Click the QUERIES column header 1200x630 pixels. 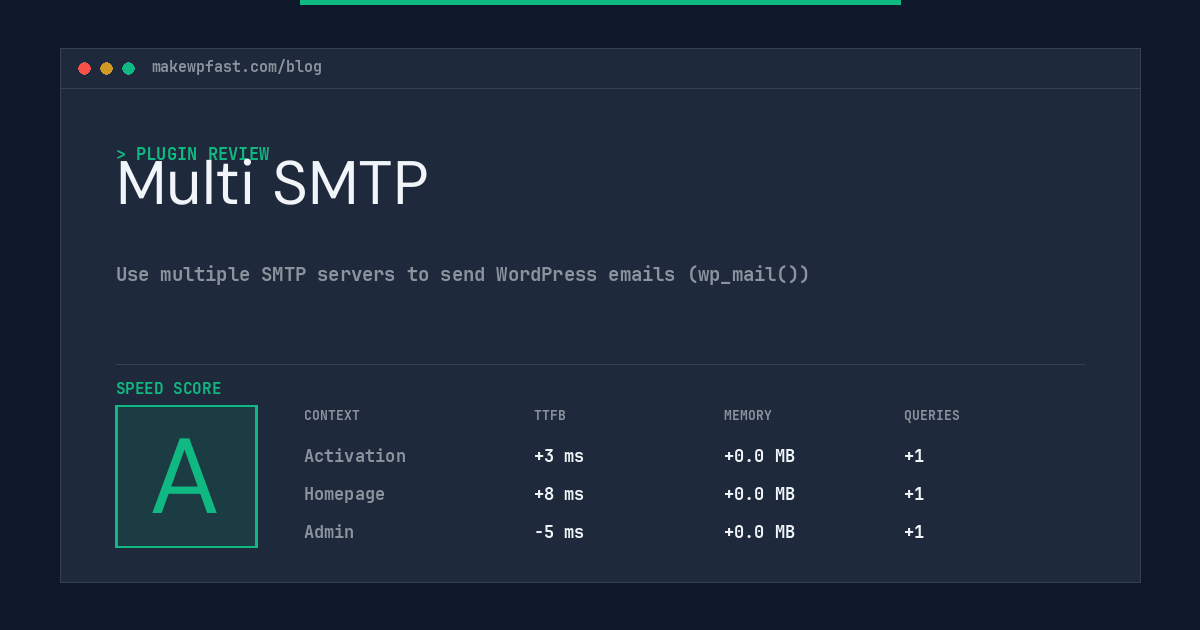click(x=932, y=416)
